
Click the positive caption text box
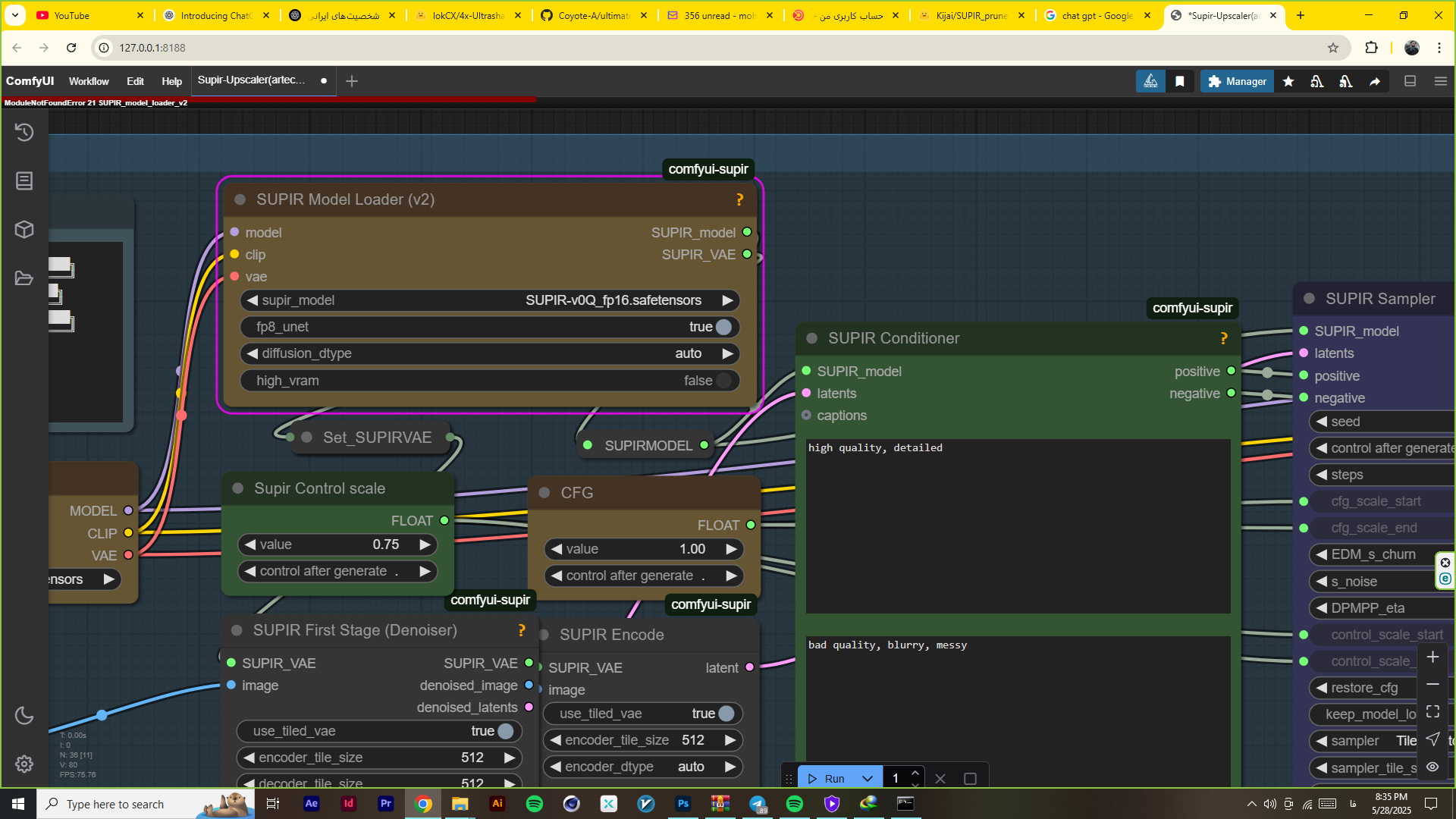click(1017, 525)
